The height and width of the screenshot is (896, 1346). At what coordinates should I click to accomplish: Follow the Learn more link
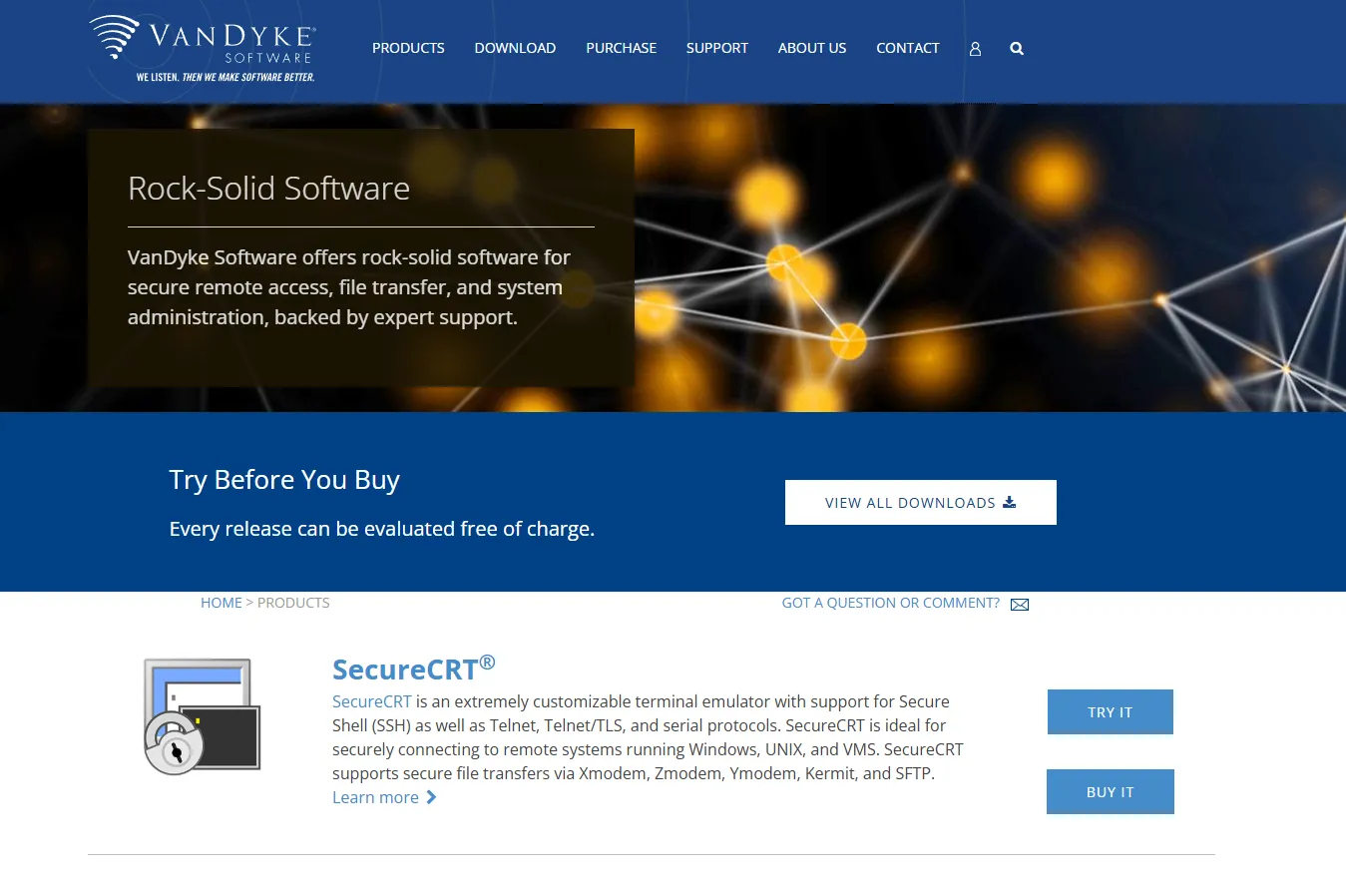pos(384,797)
